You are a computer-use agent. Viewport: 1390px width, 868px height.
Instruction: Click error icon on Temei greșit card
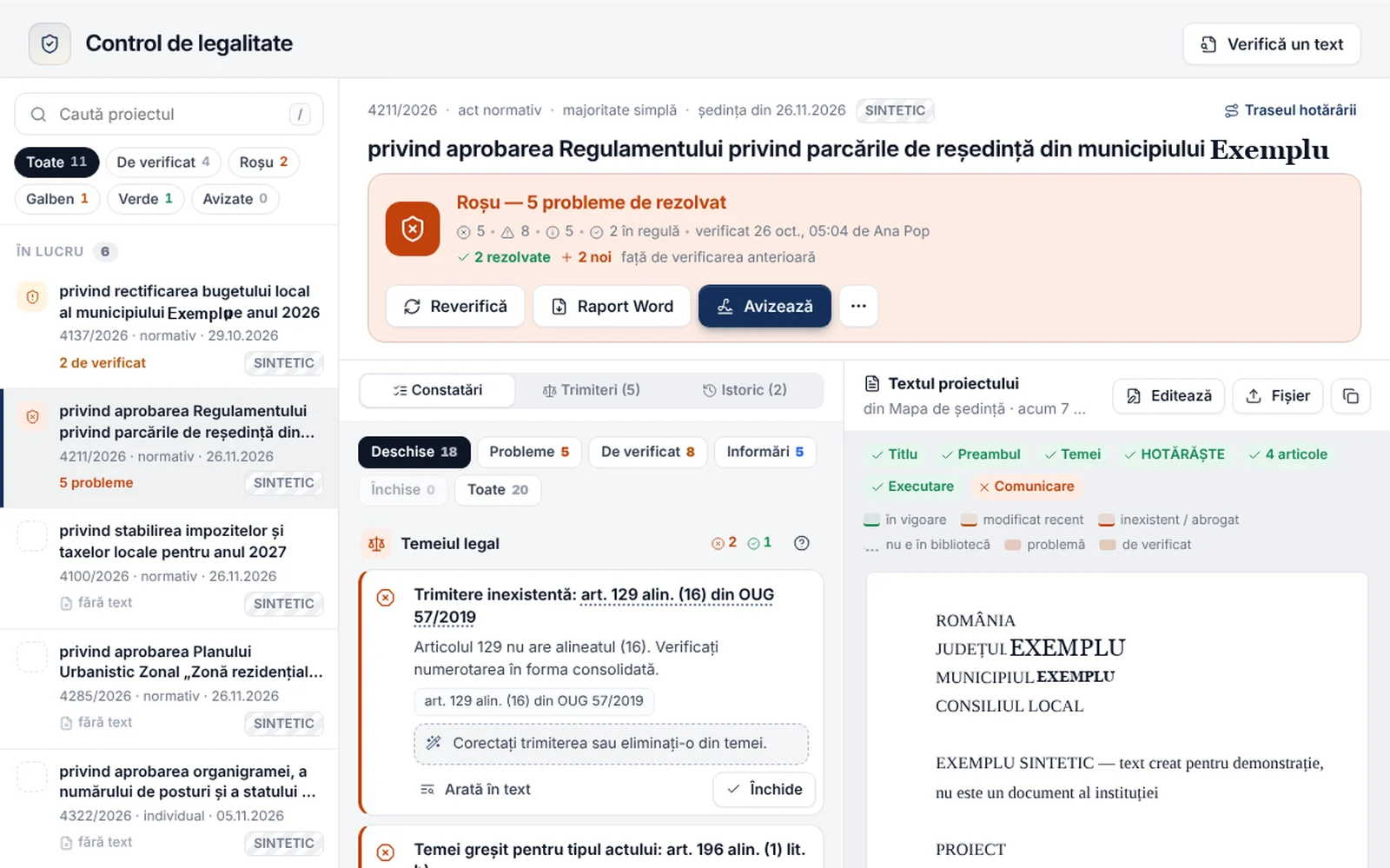386,852
